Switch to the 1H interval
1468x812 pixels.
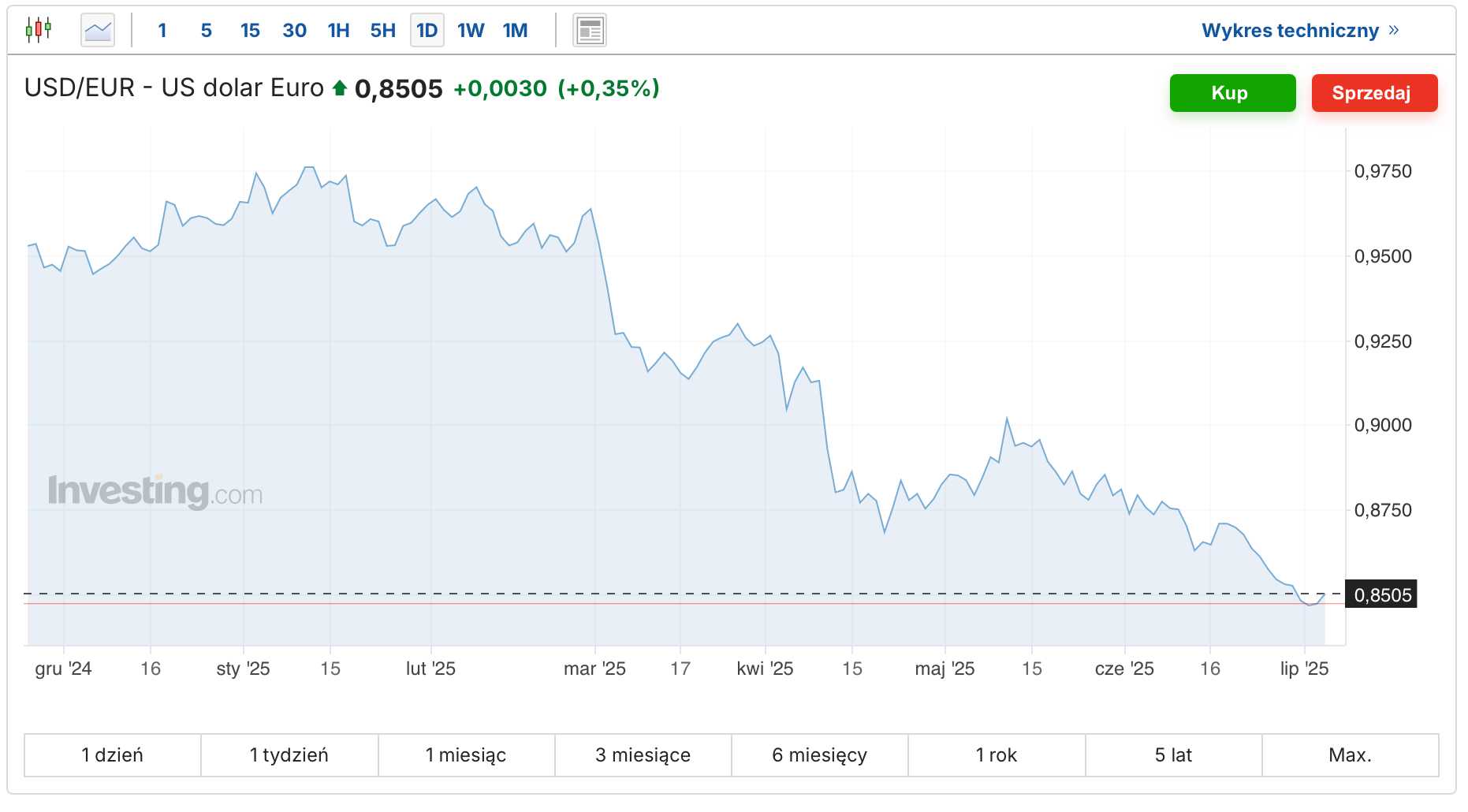pos(338,31)
